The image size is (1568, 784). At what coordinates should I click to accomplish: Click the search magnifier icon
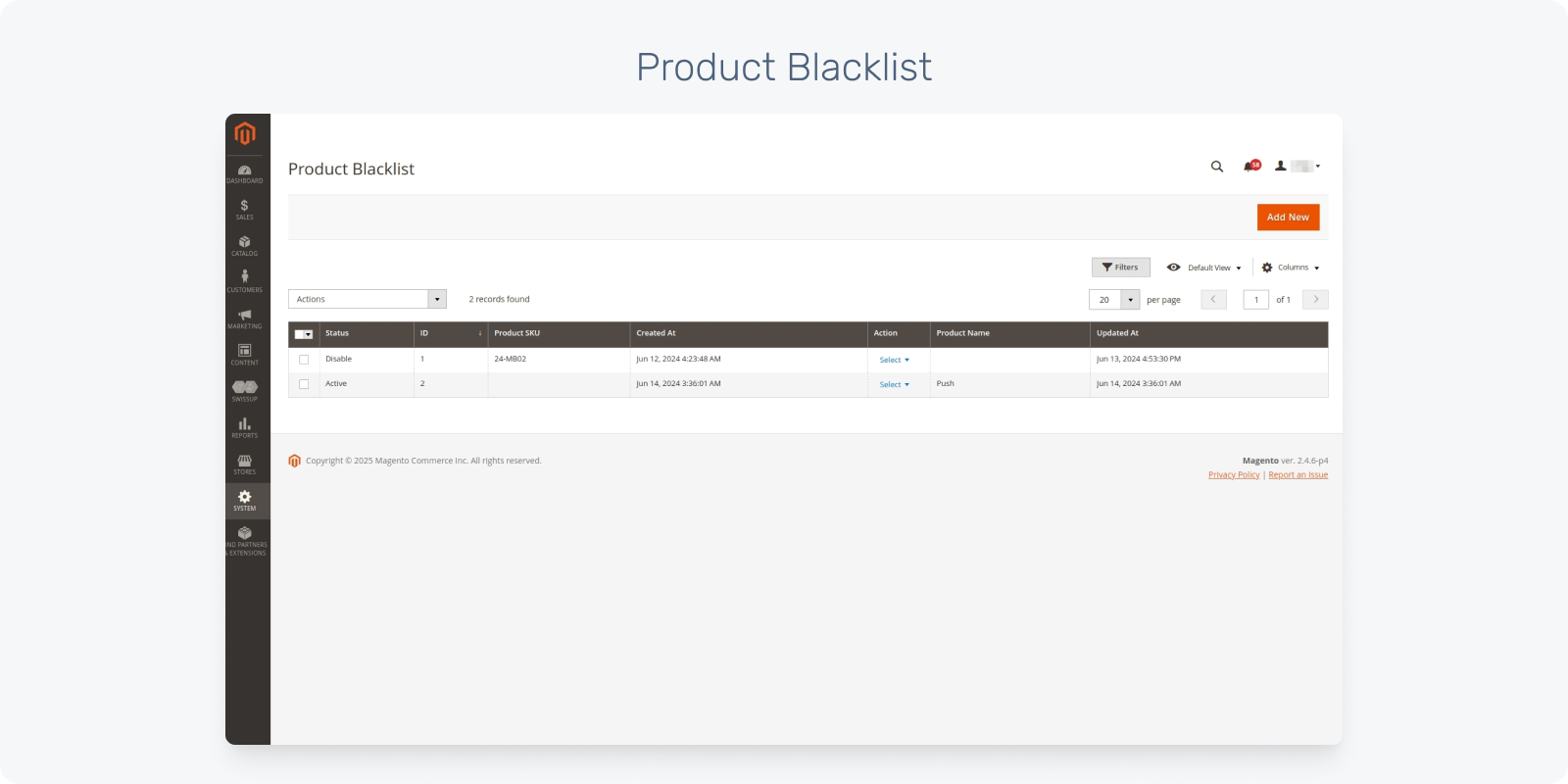click(1217, 167)
